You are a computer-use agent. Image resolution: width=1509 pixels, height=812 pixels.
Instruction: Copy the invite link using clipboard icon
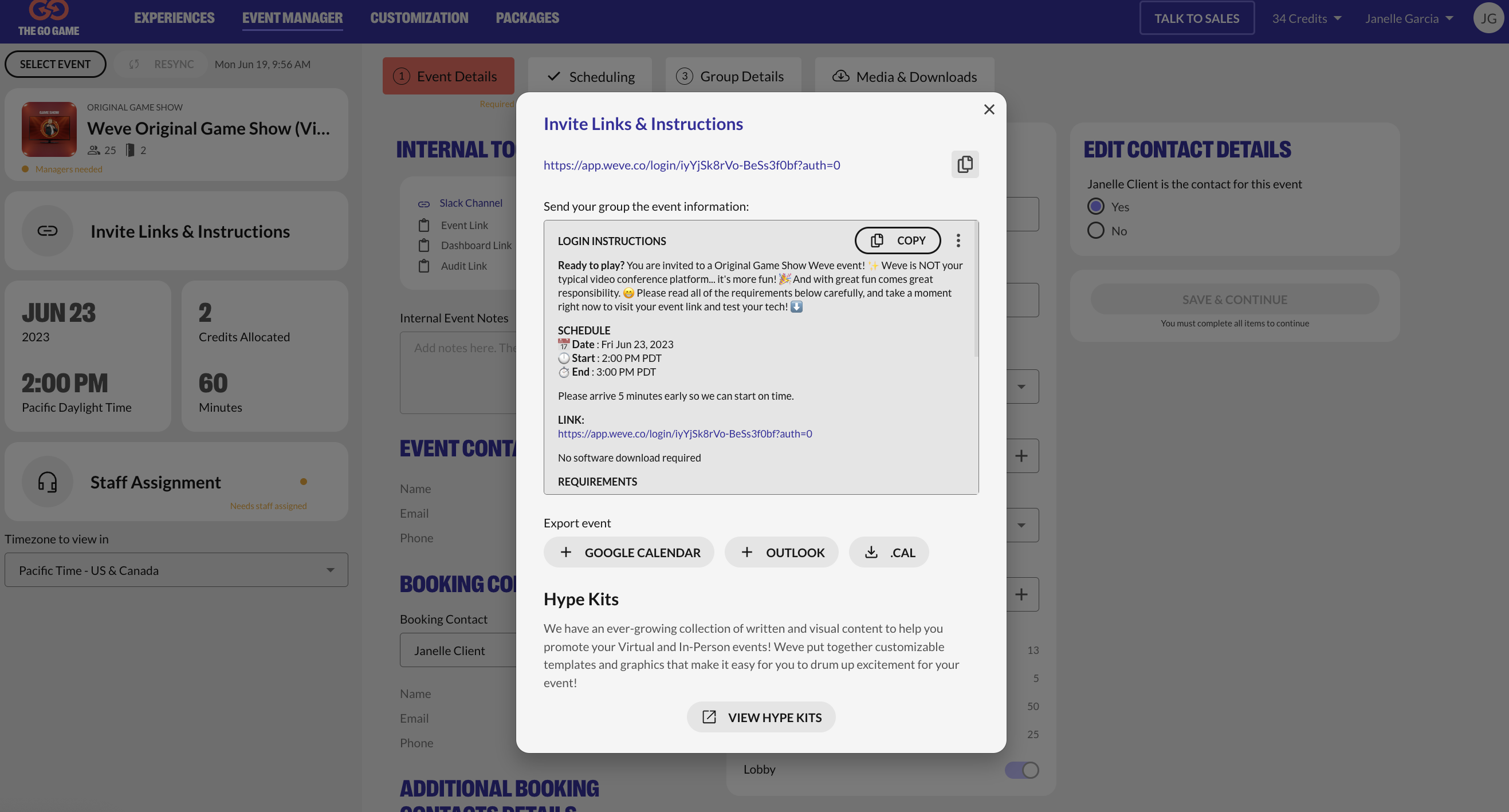(965, 164)
